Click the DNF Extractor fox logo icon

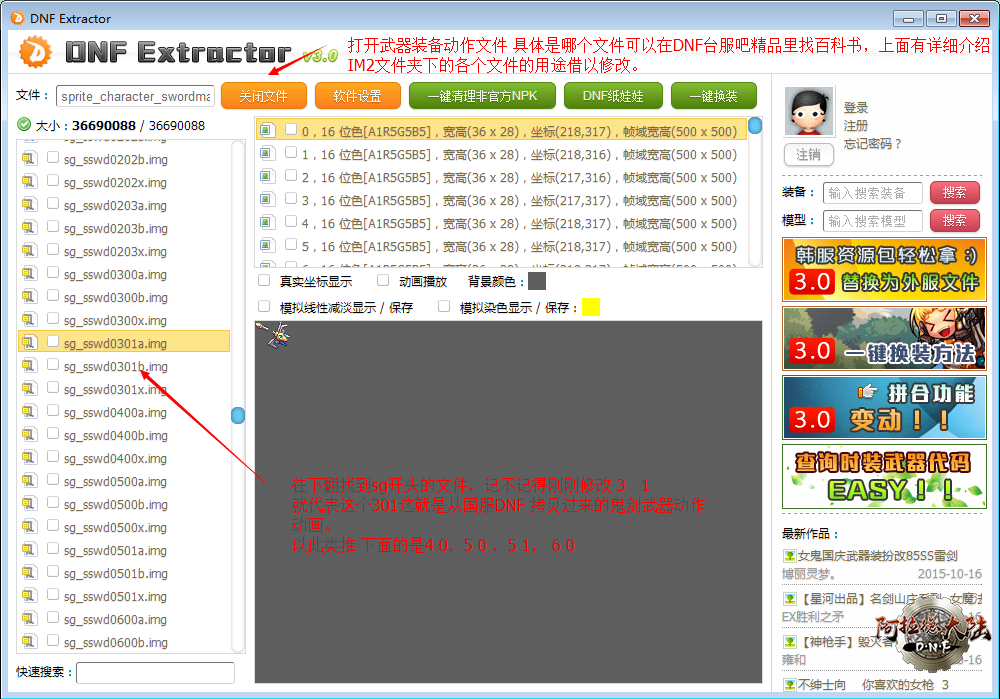pos(36,52)
